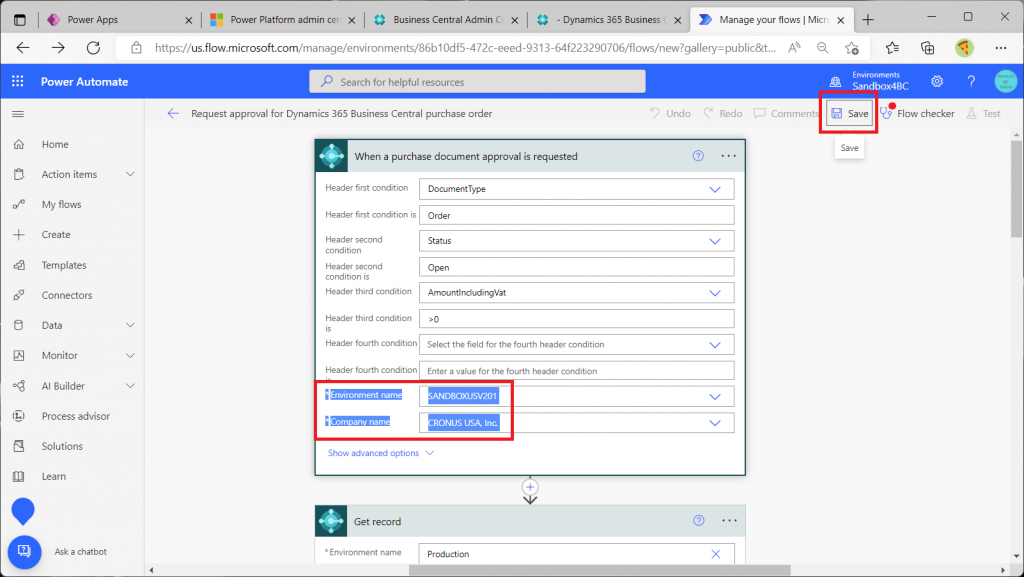The height and width of the screenshot is (577, 1024).
Task: Click the Header second condition is Open field
Action: coord(577,268)
